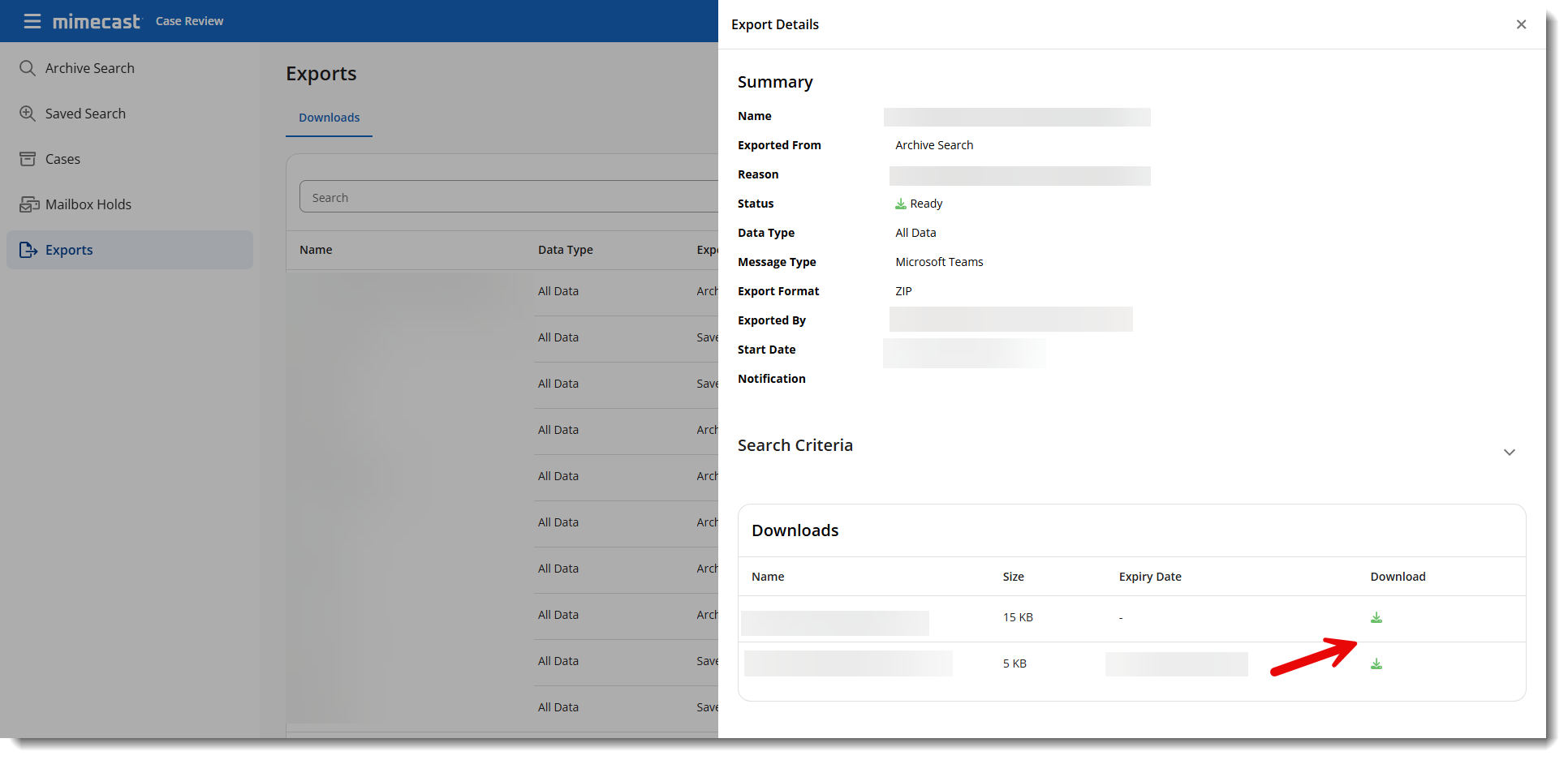Download the 15 KB export file

(1376, 618)
